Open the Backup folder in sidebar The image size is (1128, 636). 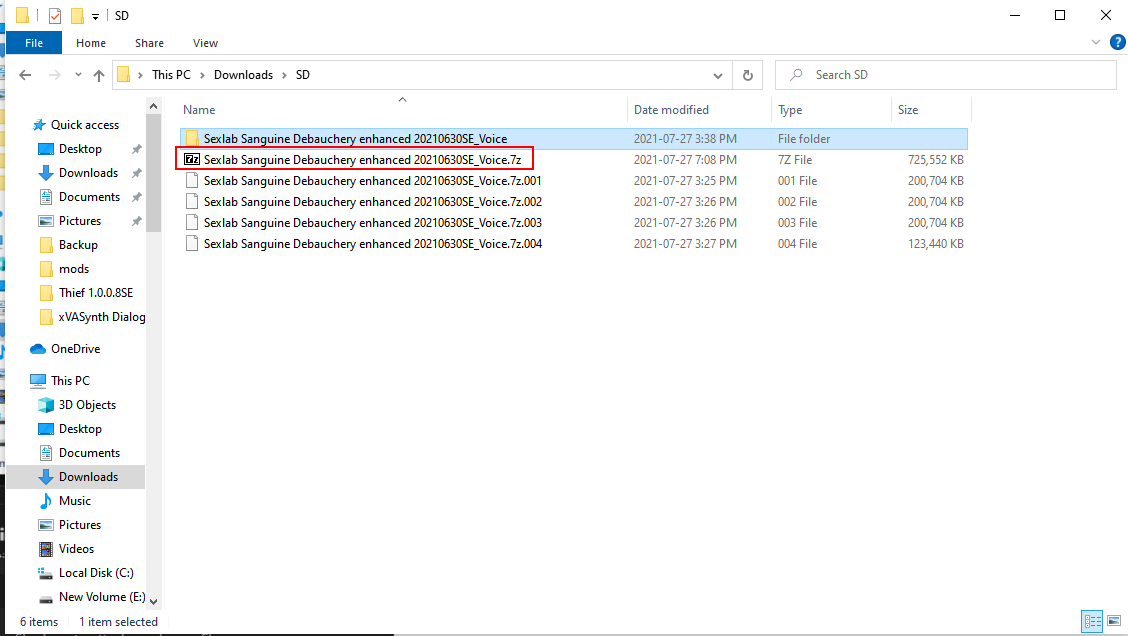click(x=78, y=245)
